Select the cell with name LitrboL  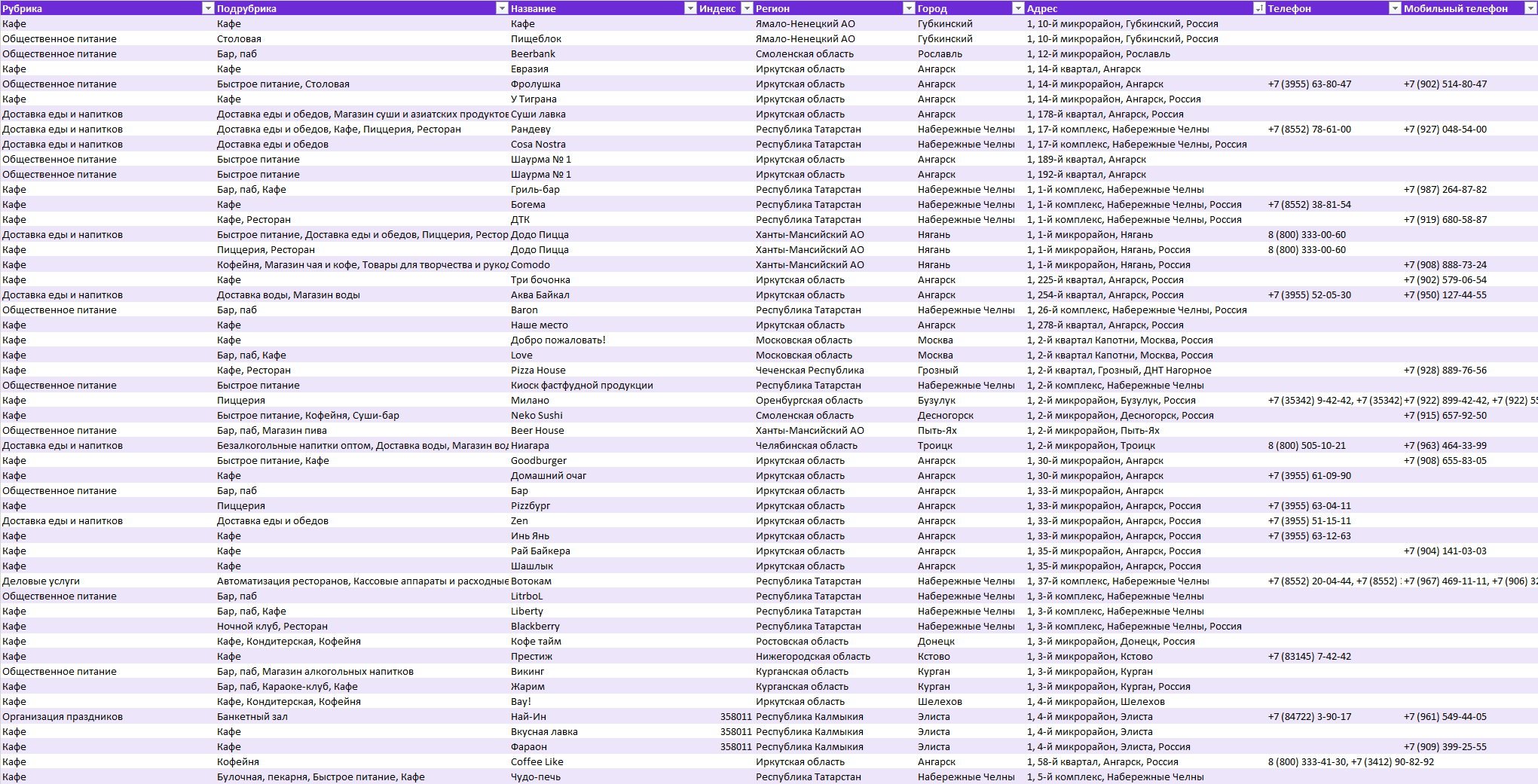603,596
